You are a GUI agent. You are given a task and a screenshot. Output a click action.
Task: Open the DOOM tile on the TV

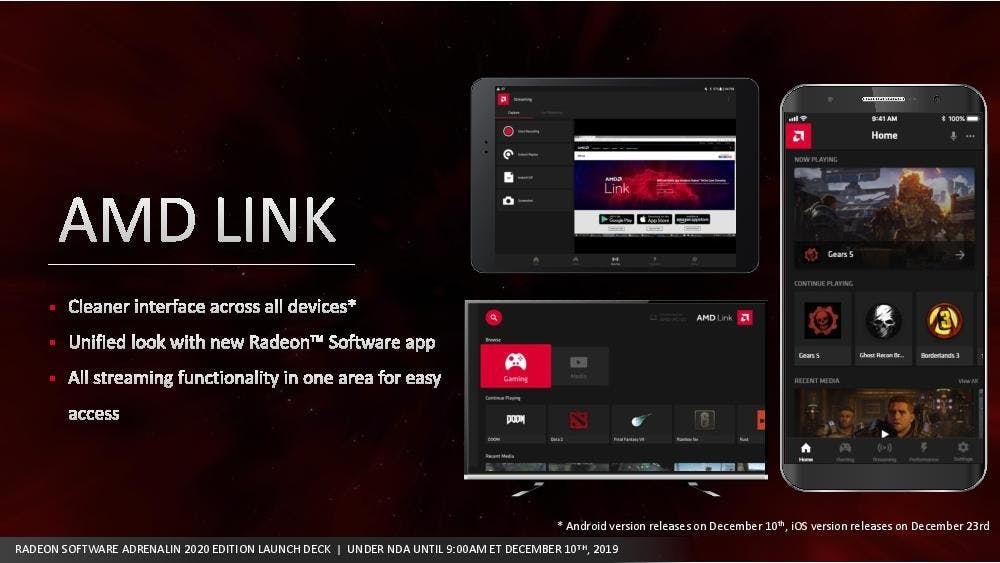[515, 424]
